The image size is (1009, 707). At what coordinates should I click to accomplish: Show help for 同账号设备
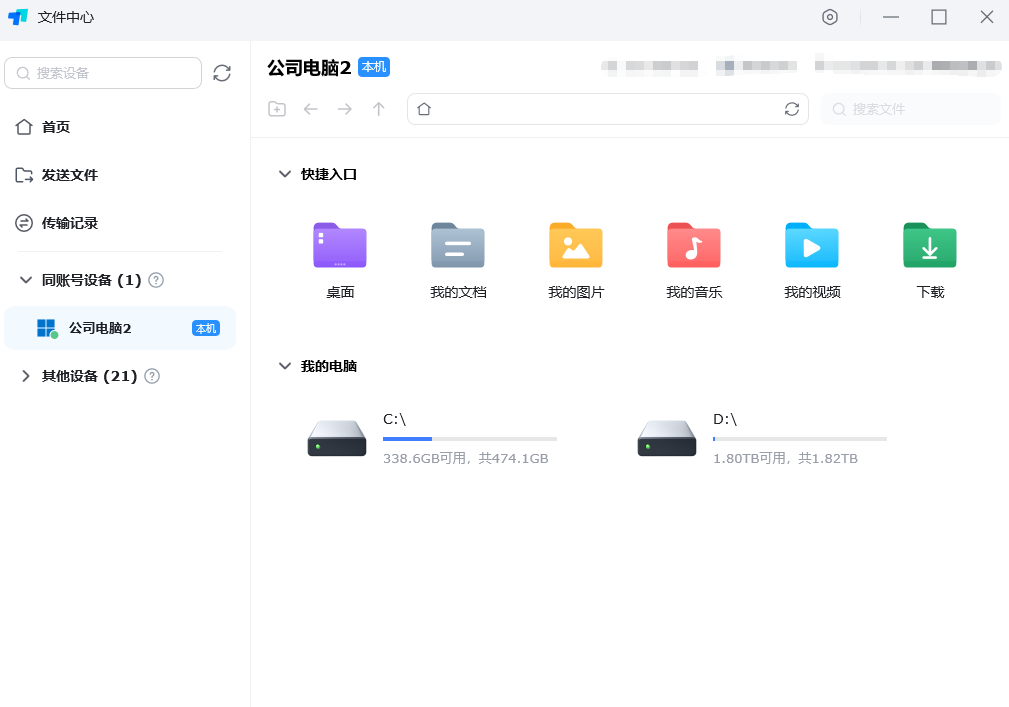[156, 280]
